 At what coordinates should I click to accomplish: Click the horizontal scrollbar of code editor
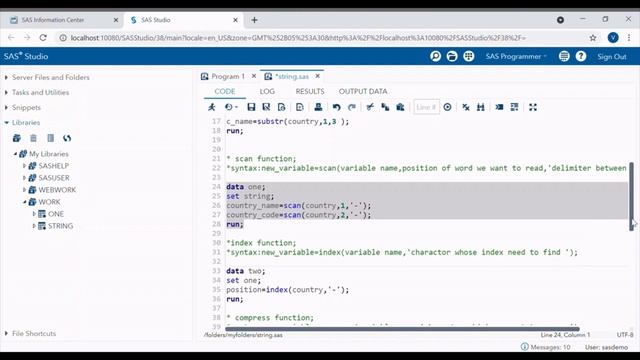point(402,329)
